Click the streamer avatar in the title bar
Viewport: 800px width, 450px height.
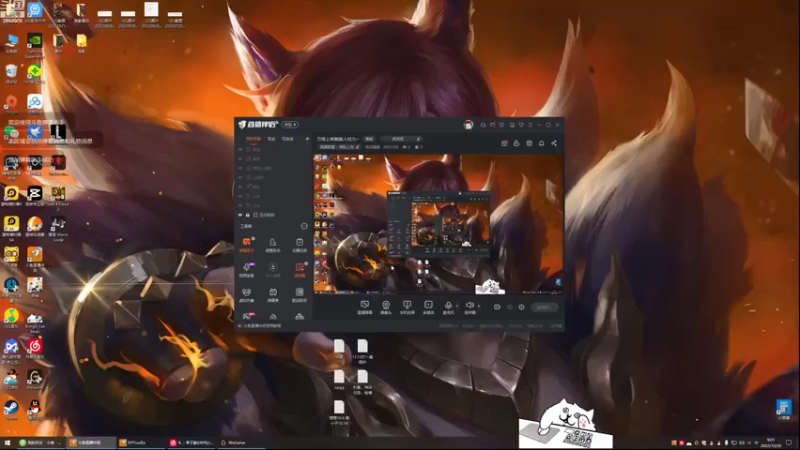[468, 125]
